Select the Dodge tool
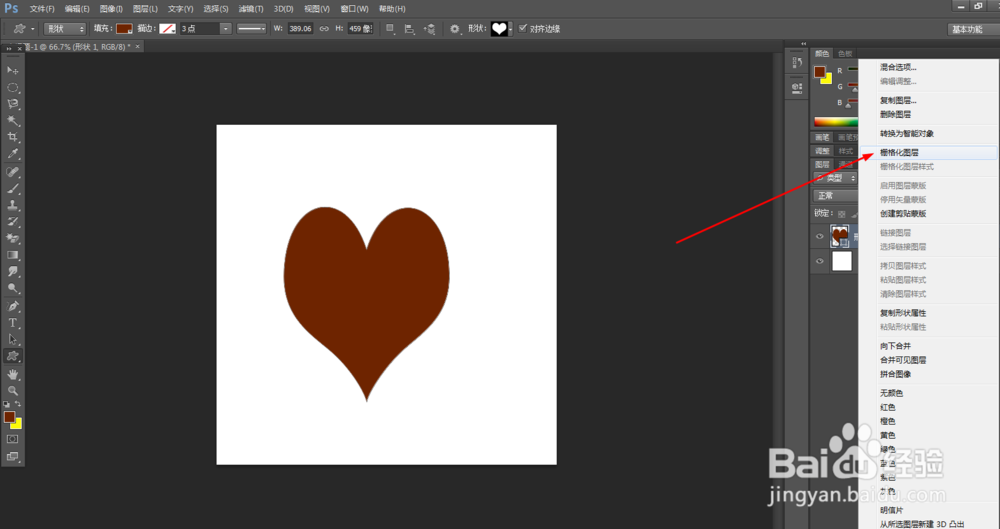Screen dimensions: 1000x529 click(13, 288)
